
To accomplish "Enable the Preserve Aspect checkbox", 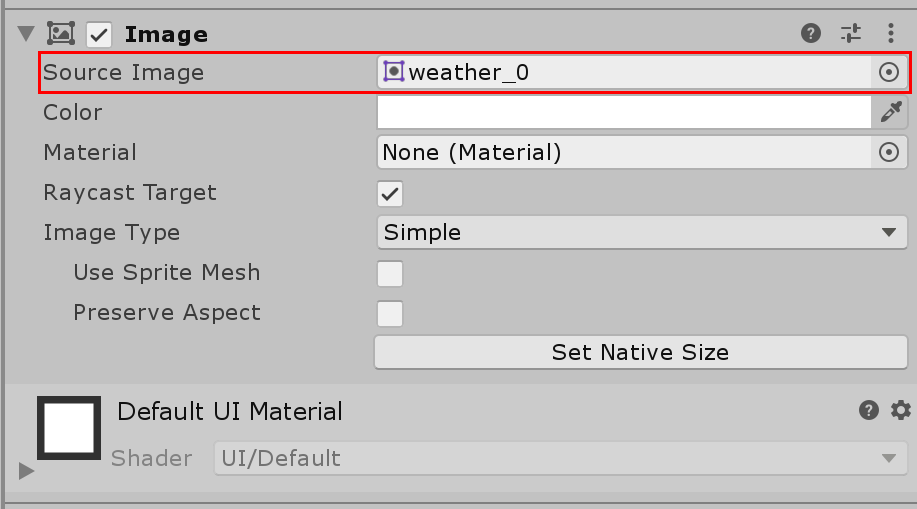I will (390, 313).
